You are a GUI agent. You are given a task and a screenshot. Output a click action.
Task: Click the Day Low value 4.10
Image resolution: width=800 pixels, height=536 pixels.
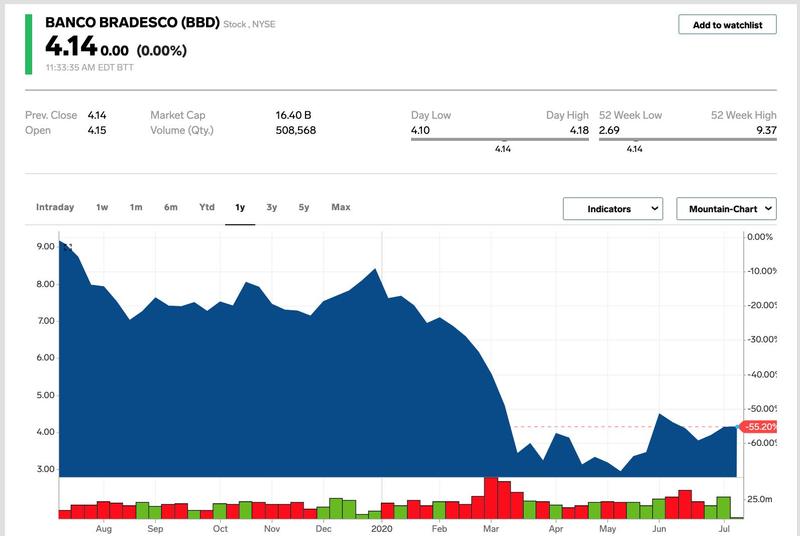pyautogui.click(x=420, y=131)
